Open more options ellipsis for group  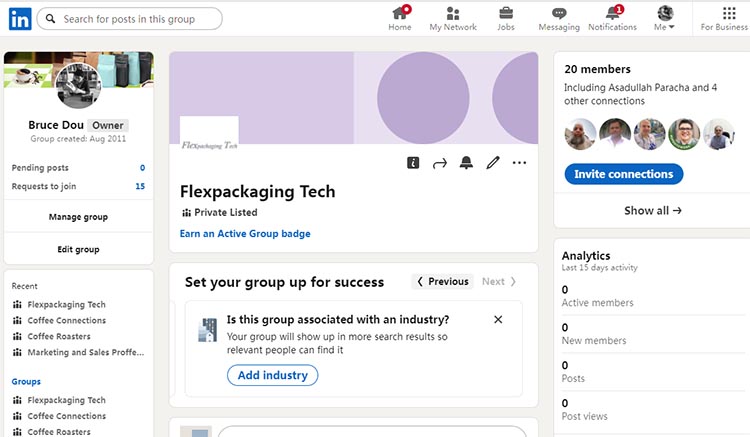tap(519, 163)
